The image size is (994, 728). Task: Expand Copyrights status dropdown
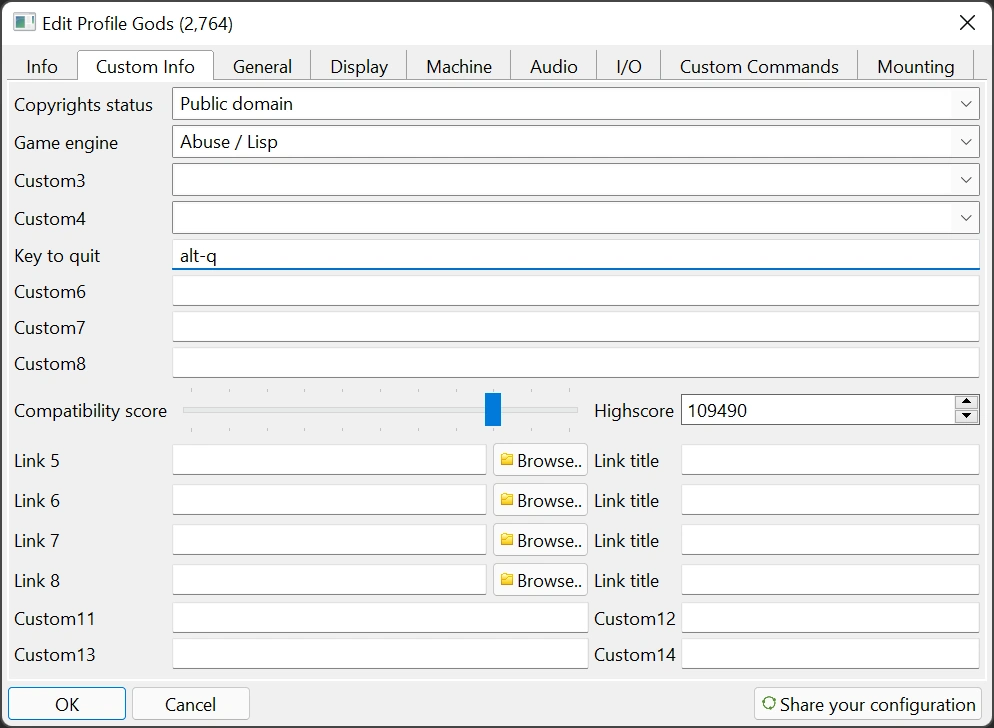coord(965,104)
